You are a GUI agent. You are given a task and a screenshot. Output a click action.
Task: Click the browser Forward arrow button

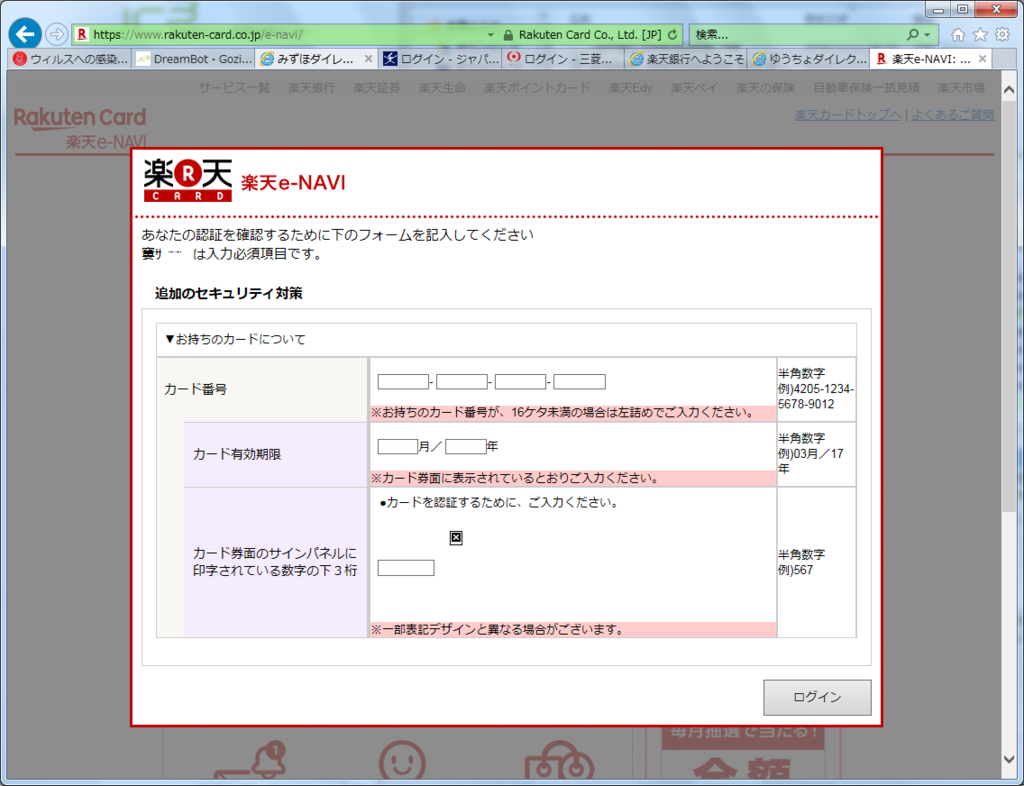57,34
